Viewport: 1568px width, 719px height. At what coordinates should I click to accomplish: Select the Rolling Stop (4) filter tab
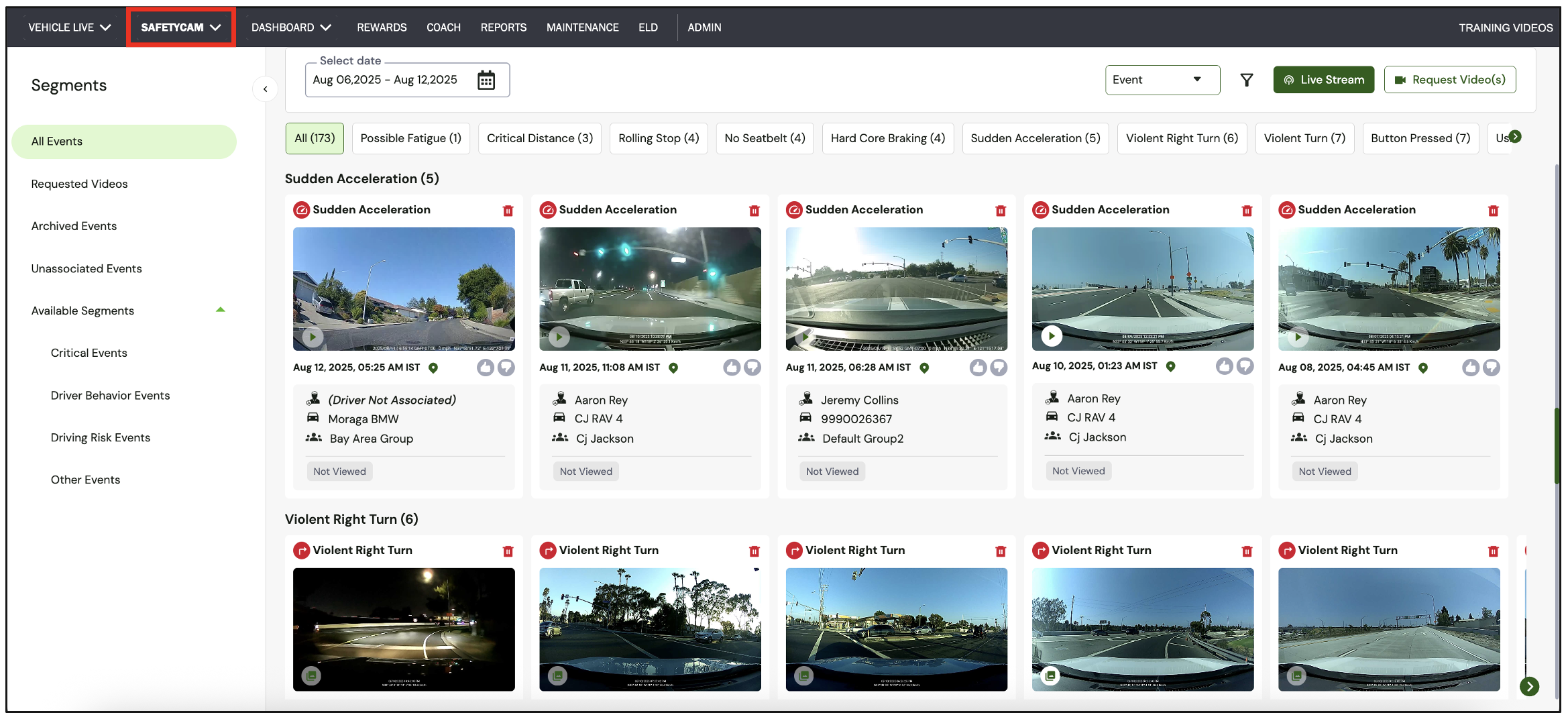point(658,138)
